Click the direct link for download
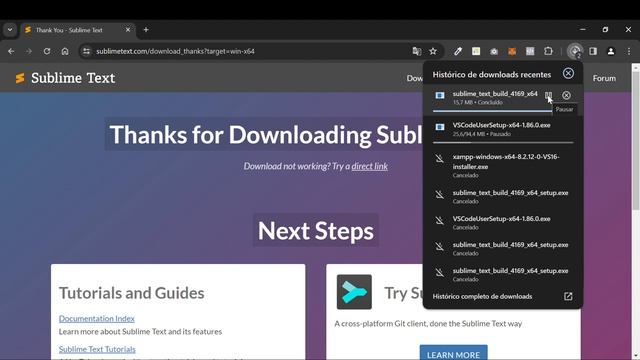The image size is (640, 360). [369, 166]
